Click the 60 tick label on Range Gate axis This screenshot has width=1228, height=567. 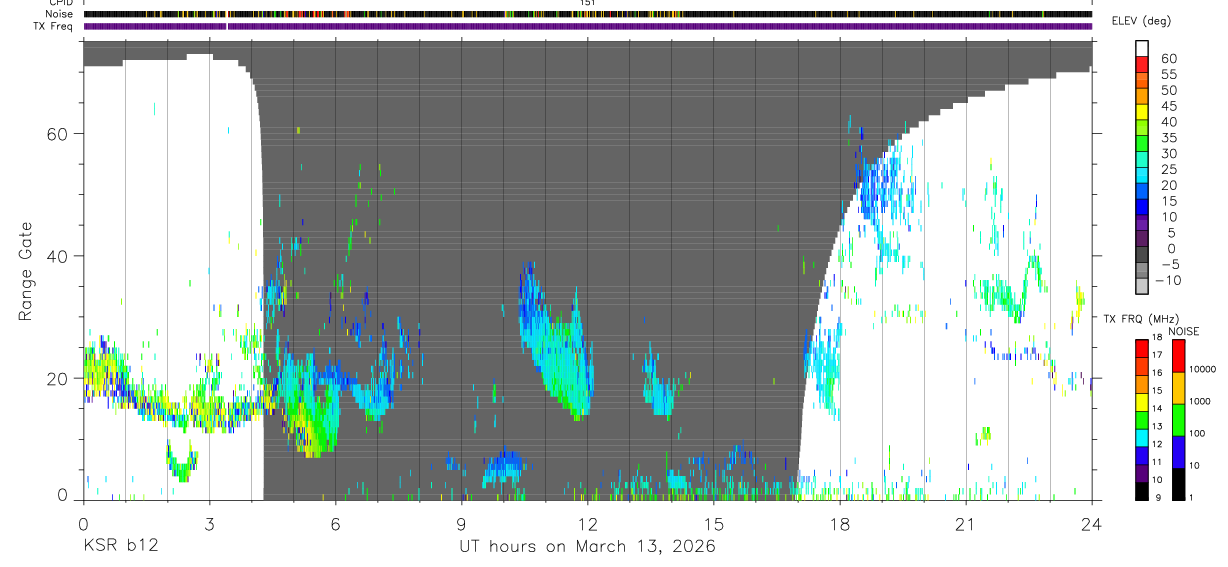point(57,133)
